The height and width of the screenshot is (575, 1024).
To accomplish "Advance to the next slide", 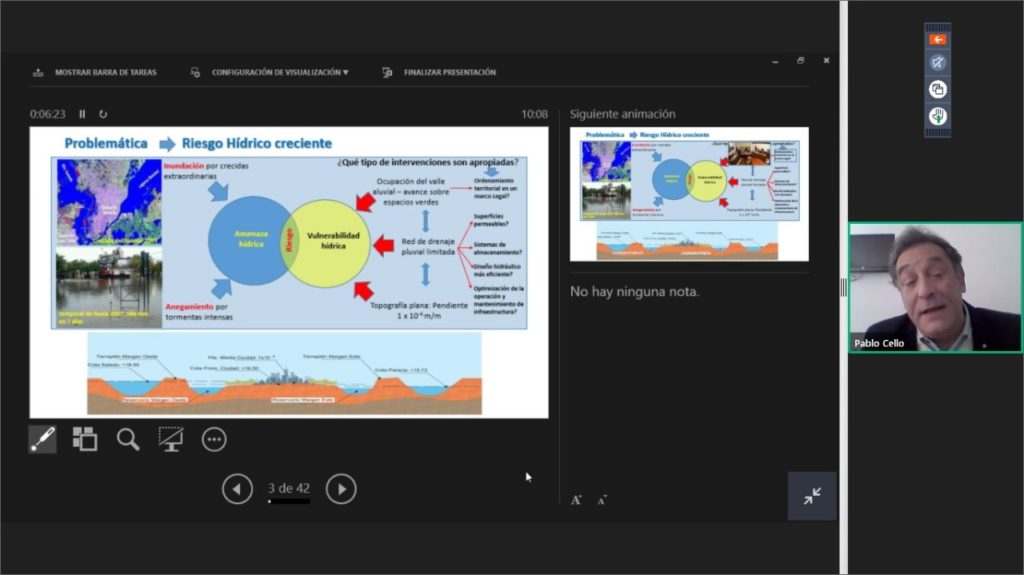I will click(x=341, y=489).
